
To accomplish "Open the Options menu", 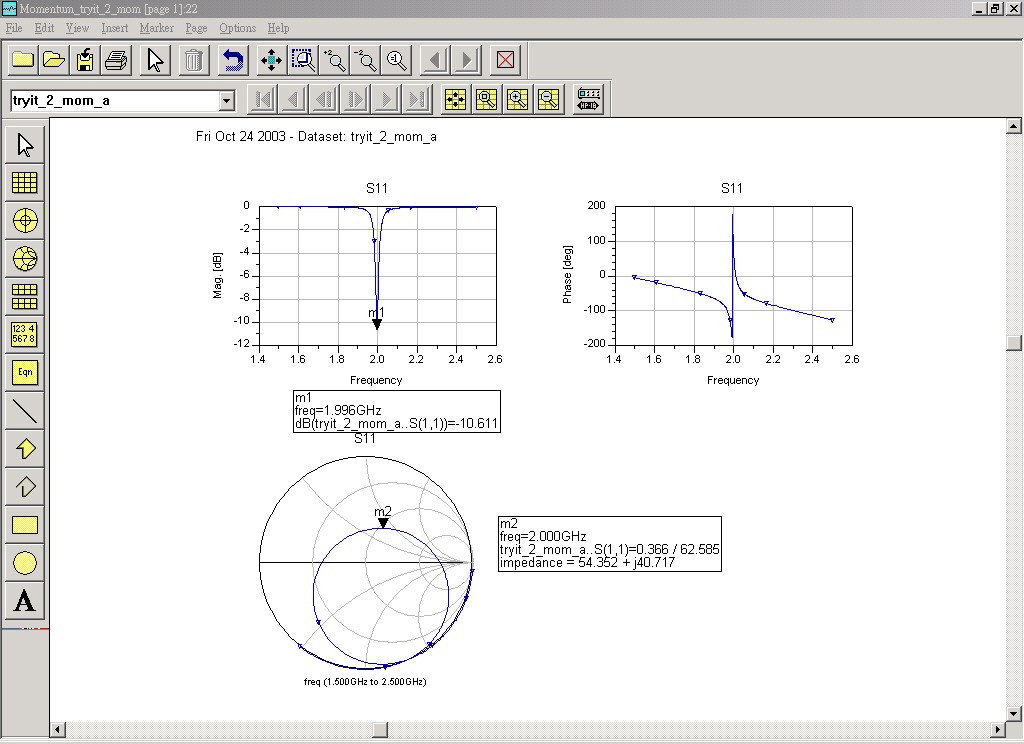I will click(x=238, y=28).
